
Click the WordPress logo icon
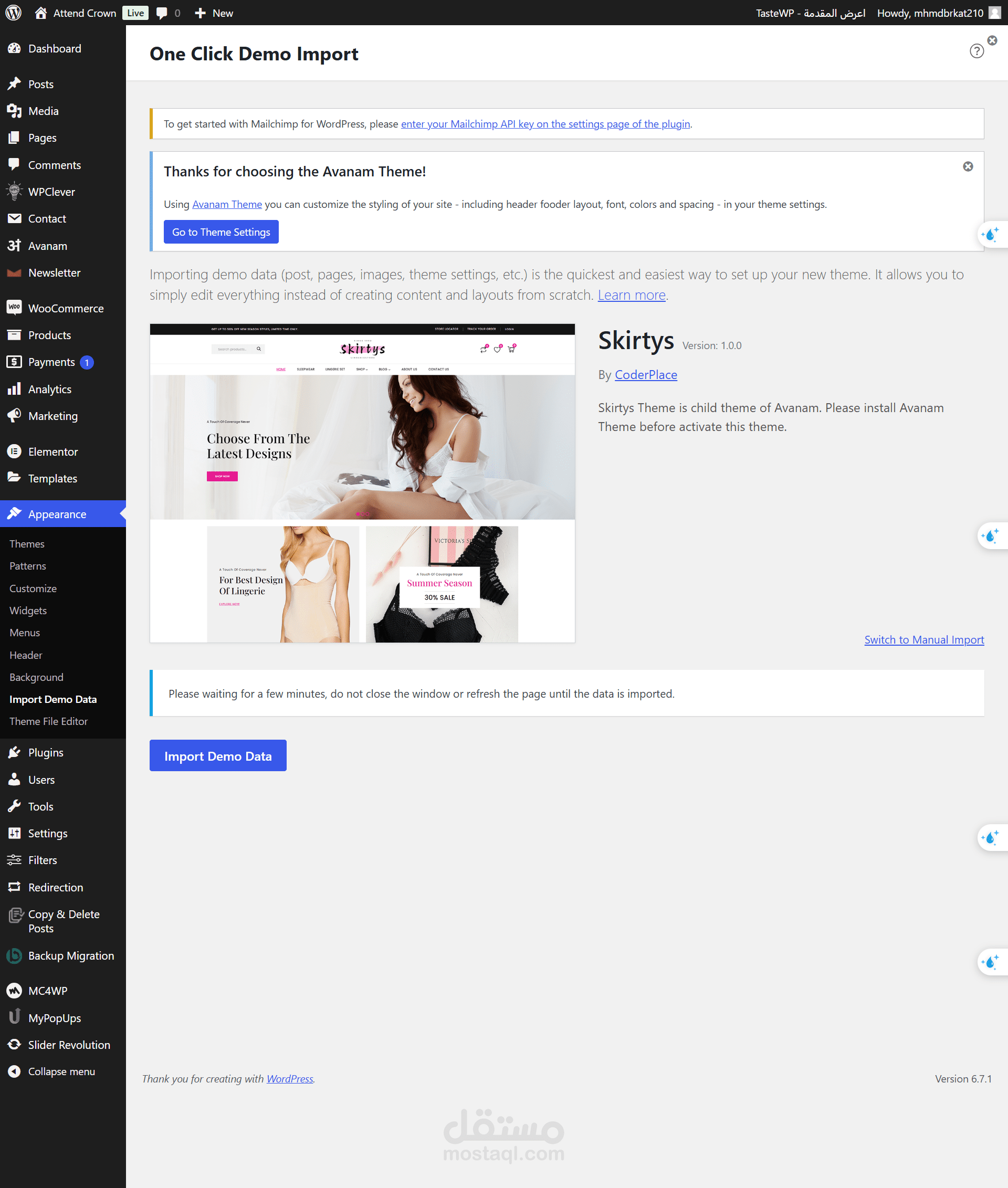pyautogui.click(x=13, y=13)
